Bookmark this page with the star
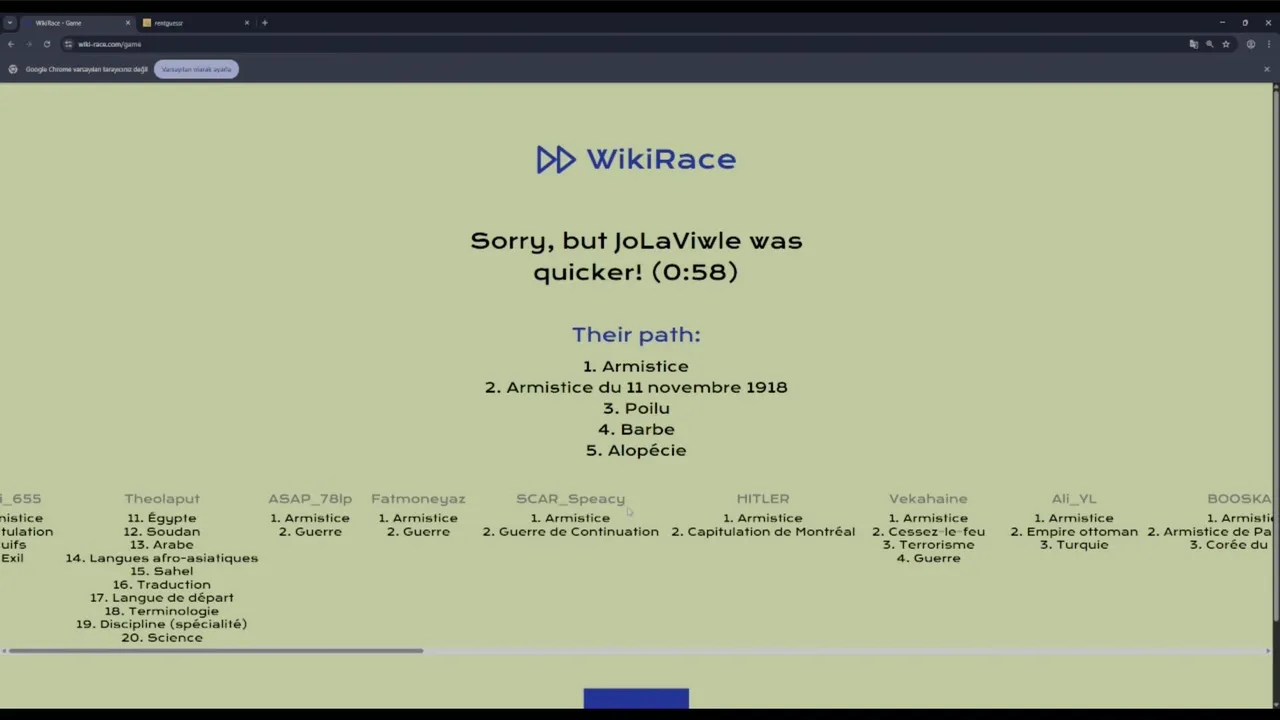1280x720 pixels. (1225, 44)
